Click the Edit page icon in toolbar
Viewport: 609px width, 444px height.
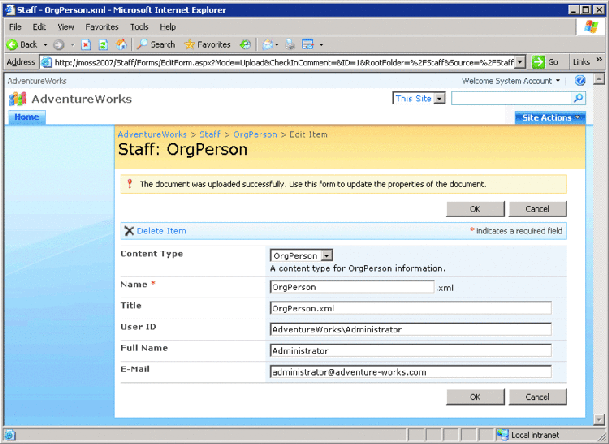click(x=308, y=45)
